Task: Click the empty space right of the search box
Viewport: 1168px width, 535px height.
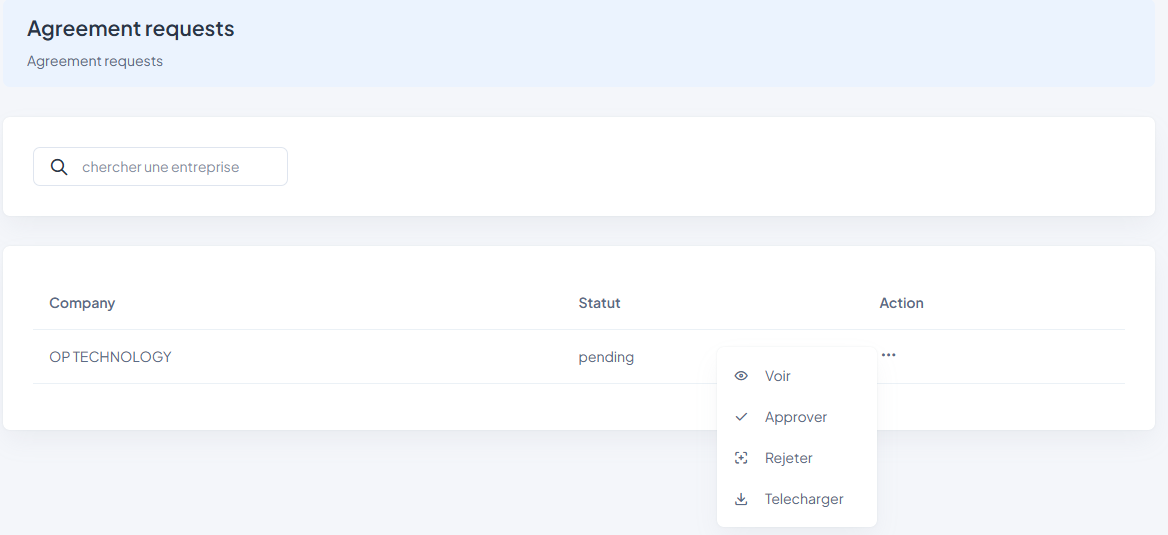Action: tap(700, 167)
